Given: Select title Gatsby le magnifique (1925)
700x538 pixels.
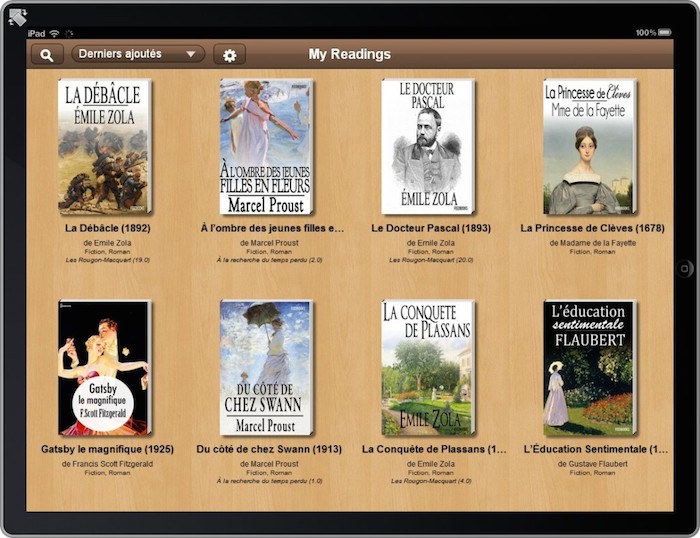Looking at the screenshot, I should 108,449.
